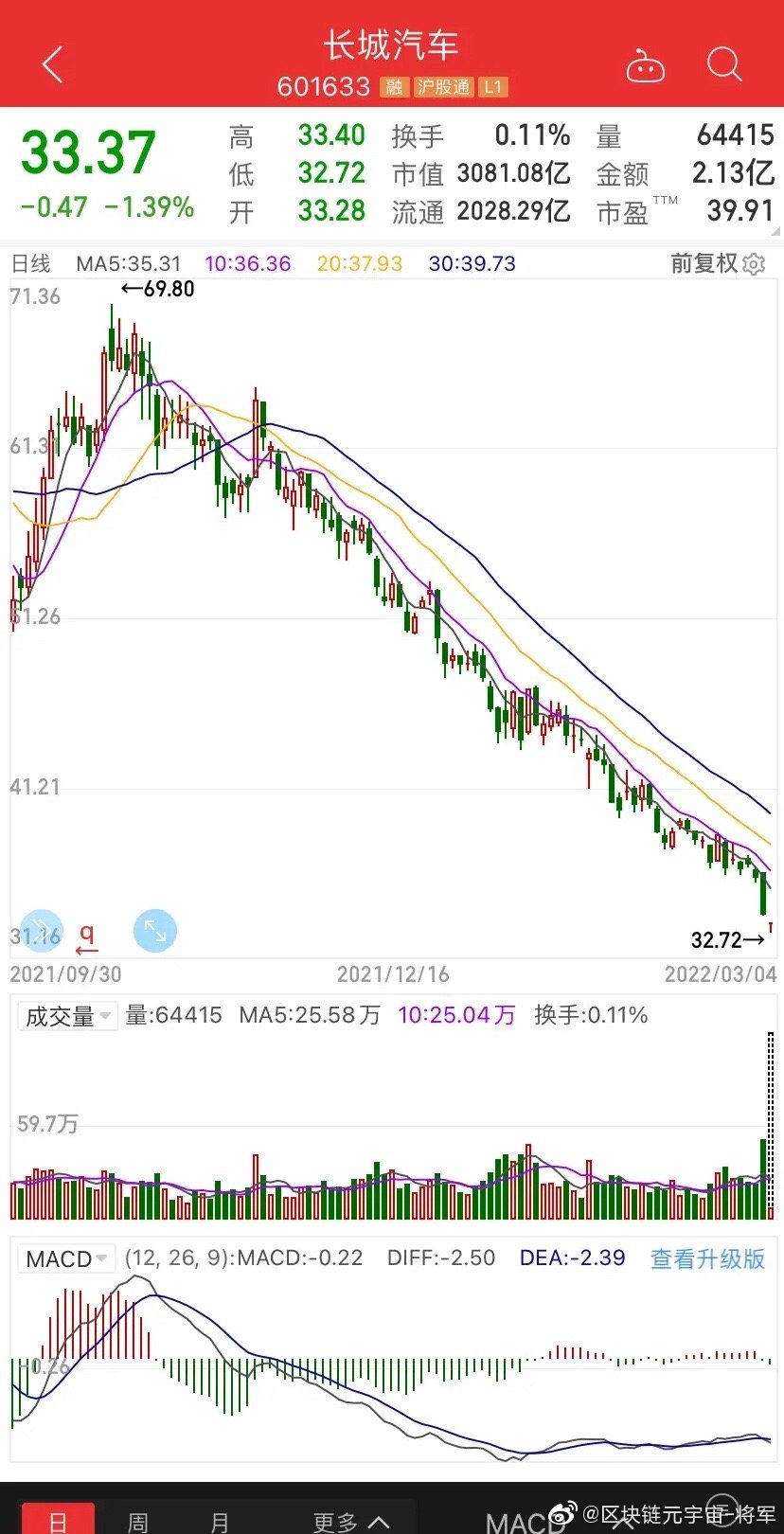Screen dimensions: 784x1534
Task: Toggle 前复权 price adjustment mode
Action: click(x=704, y=263)
